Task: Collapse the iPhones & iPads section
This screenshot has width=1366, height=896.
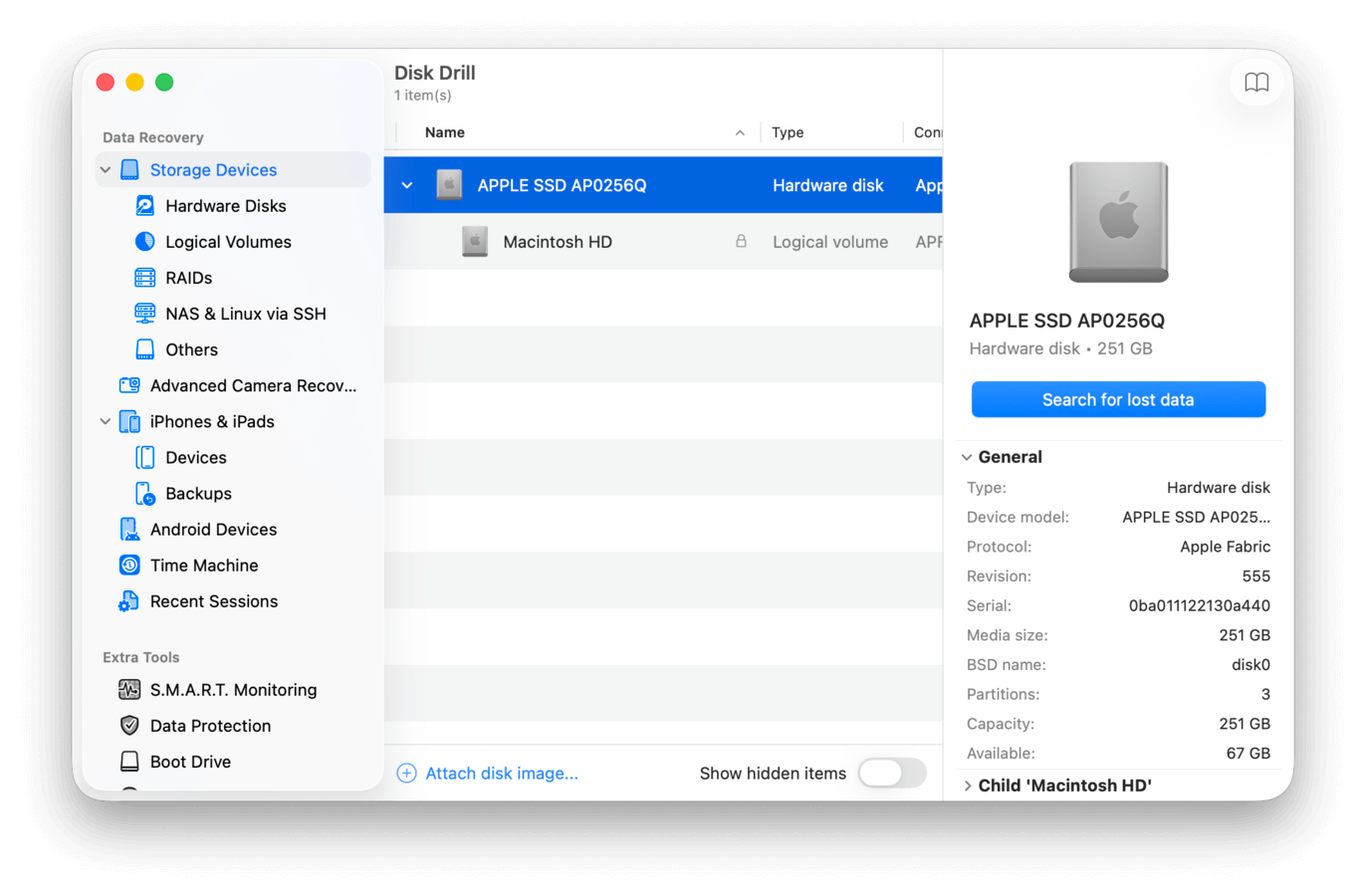Action: coord(106,421)
